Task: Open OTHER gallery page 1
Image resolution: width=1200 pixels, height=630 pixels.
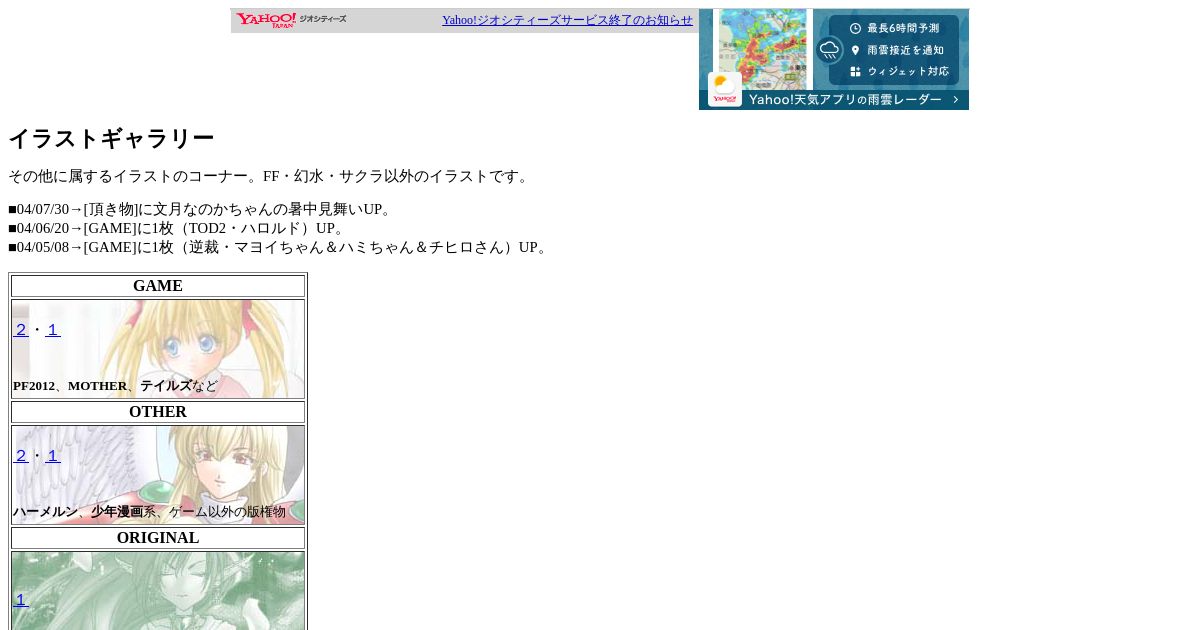Action: coord(53,456)
